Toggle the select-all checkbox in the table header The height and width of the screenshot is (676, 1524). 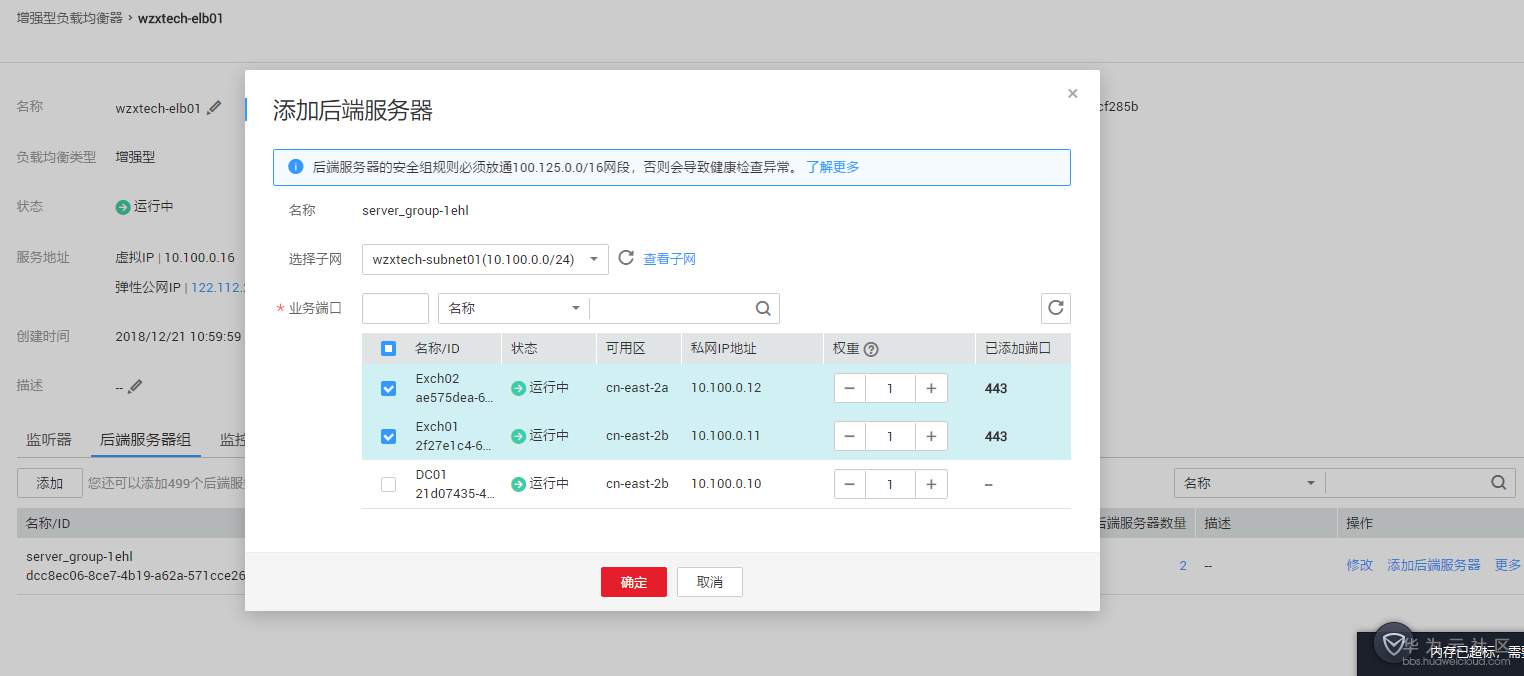pos(388,348)
